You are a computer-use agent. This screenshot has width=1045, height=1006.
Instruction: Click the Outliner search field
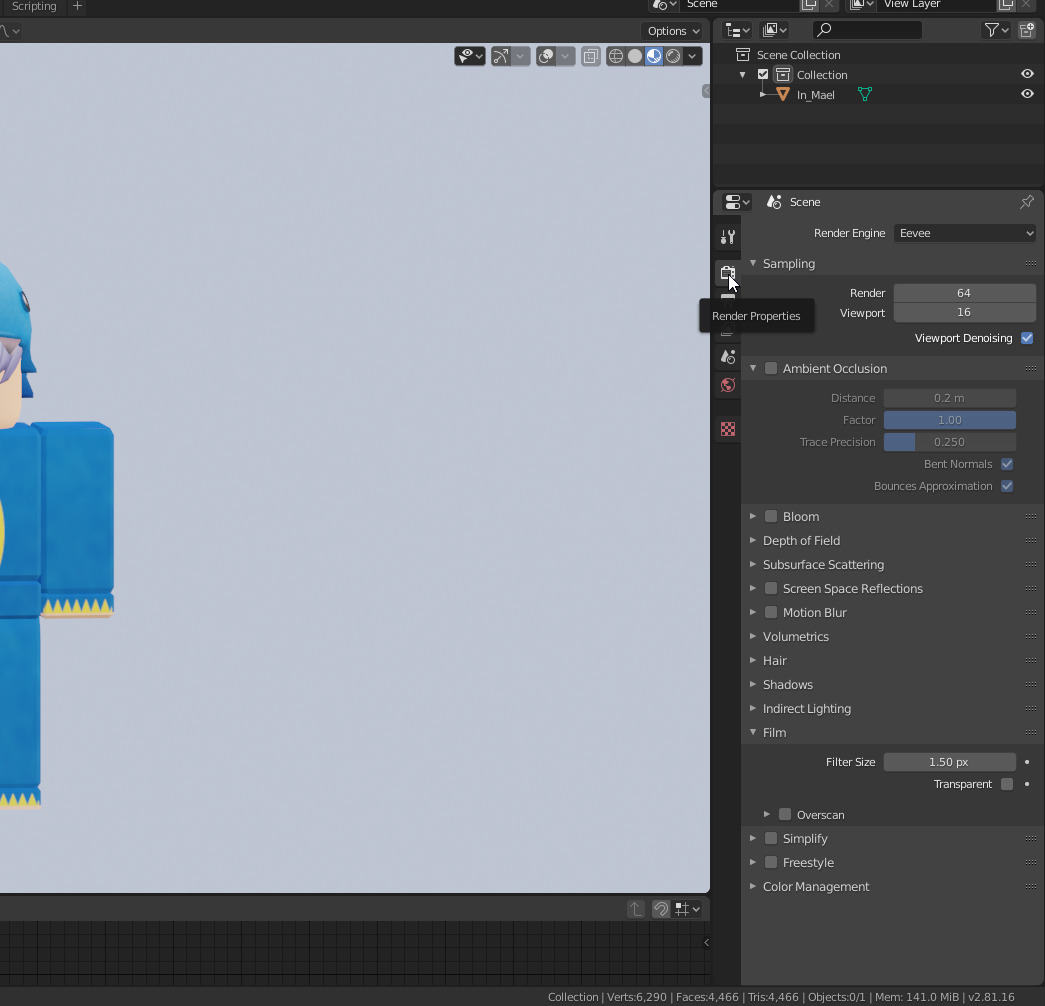(x=867, y=30)
